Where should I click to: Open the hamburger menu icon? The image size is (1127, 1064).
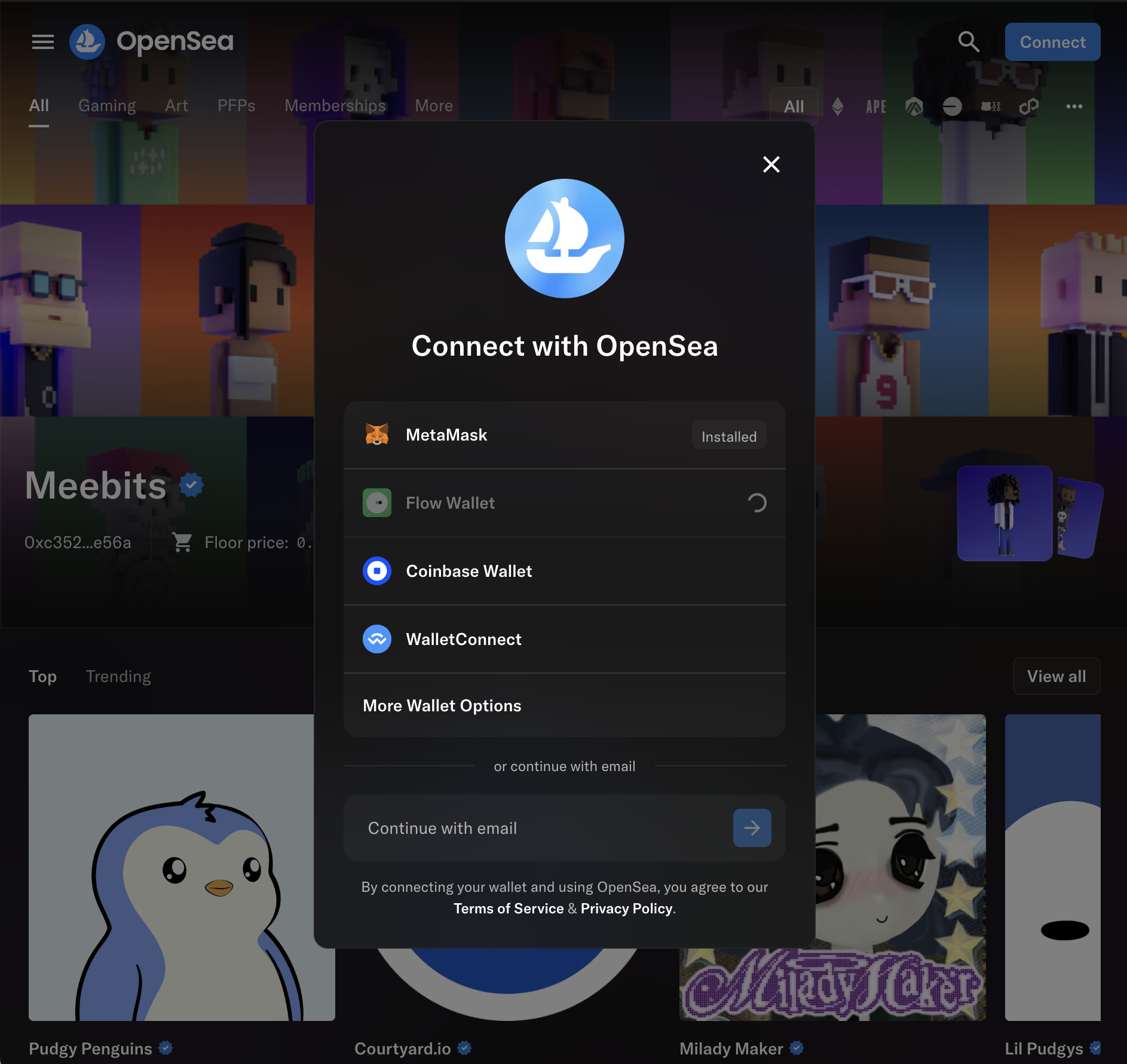click(43, 42)
